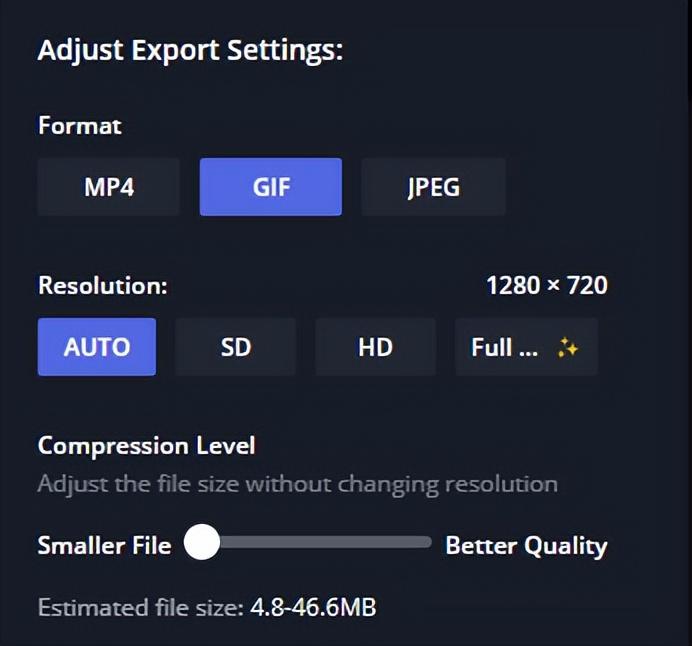Screen dimensions: 692x646
Task: Click the compression slider handle
Action: (x=202, y=542)
